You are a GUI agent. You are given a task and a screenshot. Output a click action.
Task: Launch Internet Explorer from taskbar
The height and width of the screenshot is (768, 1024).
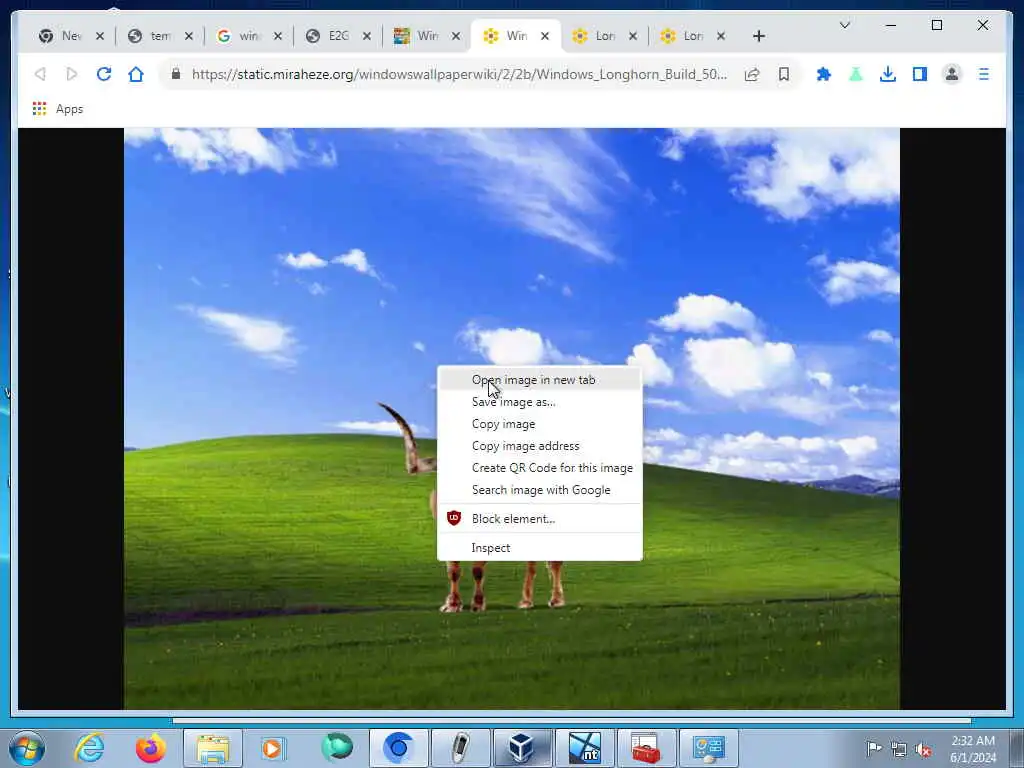click(x=89, y=748)
